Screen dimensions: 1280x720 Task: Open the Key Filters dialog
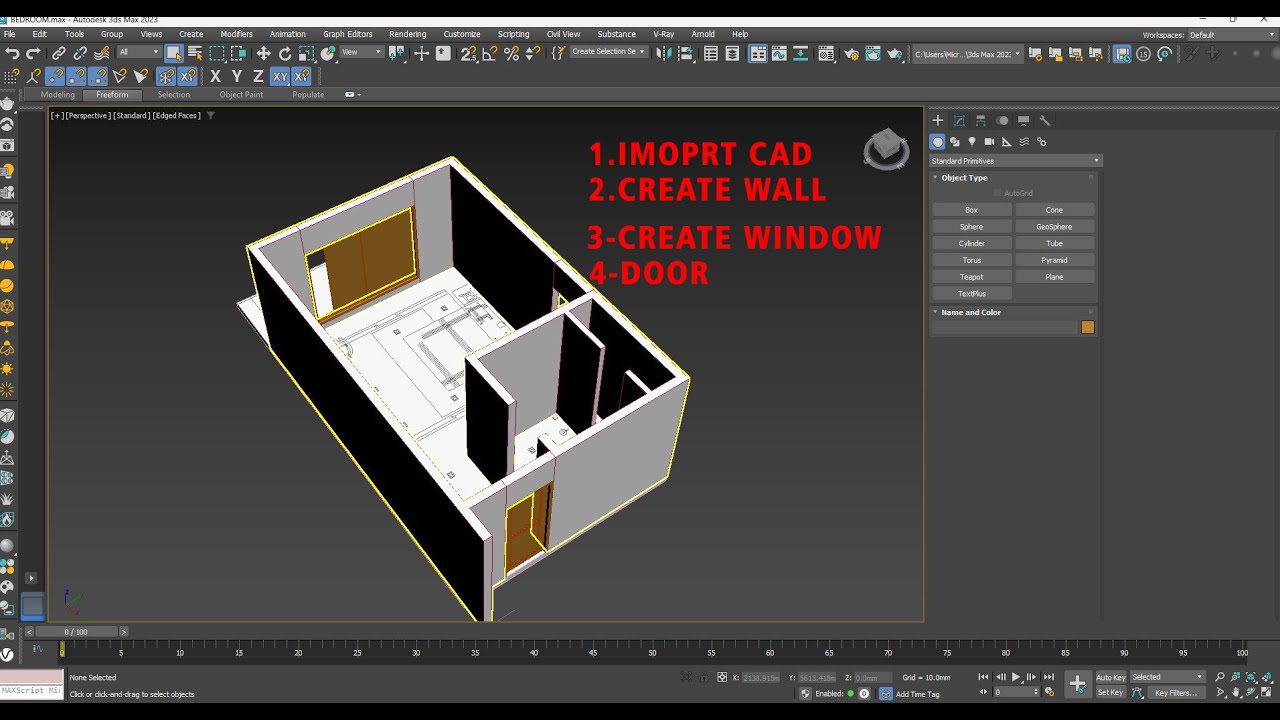1175,693
